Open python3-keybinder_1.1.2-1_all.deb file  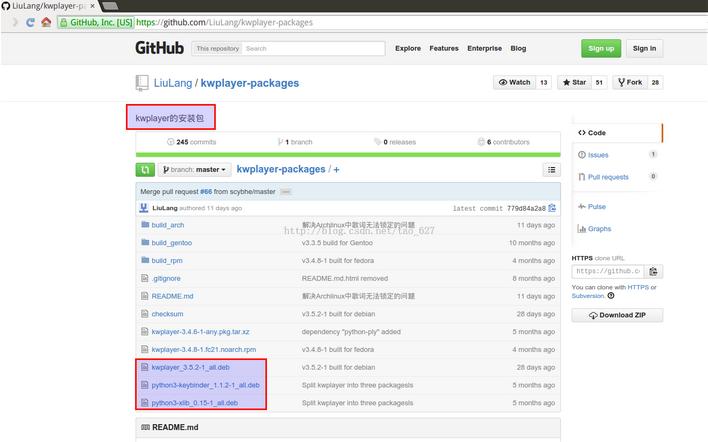[205, 385]
